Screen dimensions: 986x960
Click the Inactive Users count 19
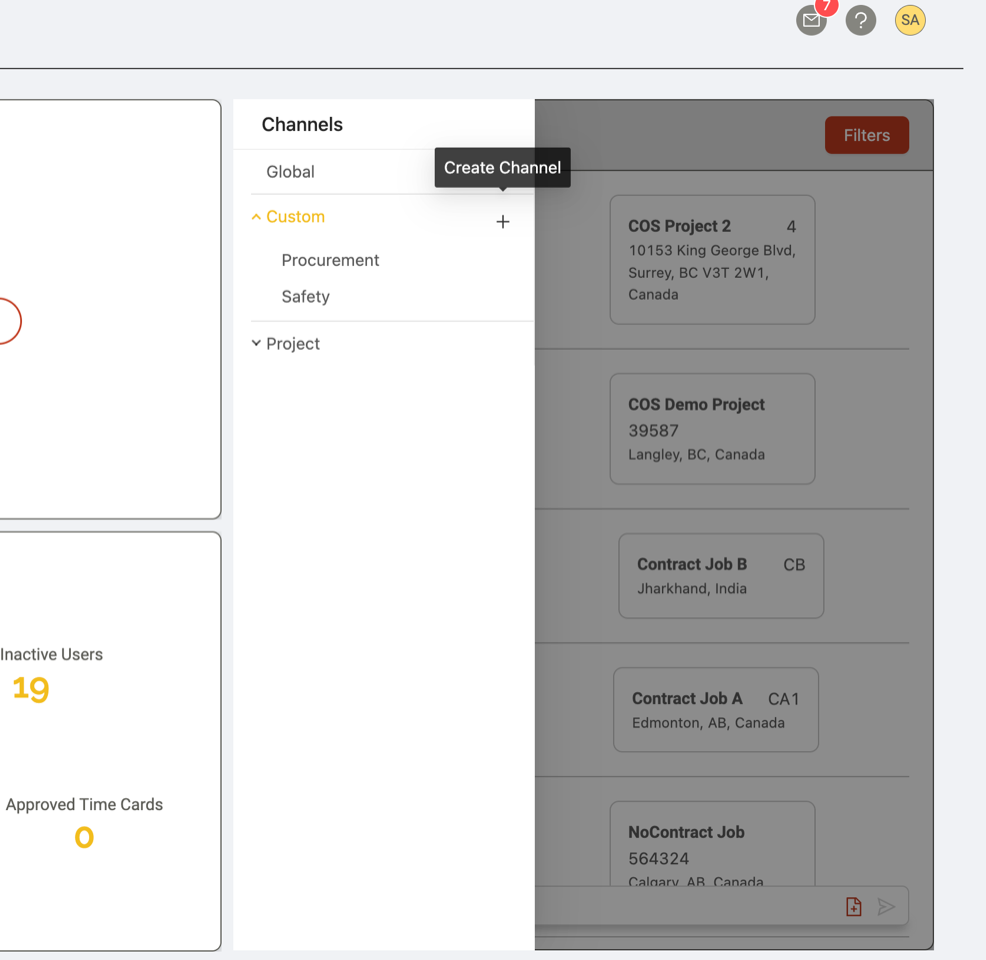[31, 689]
